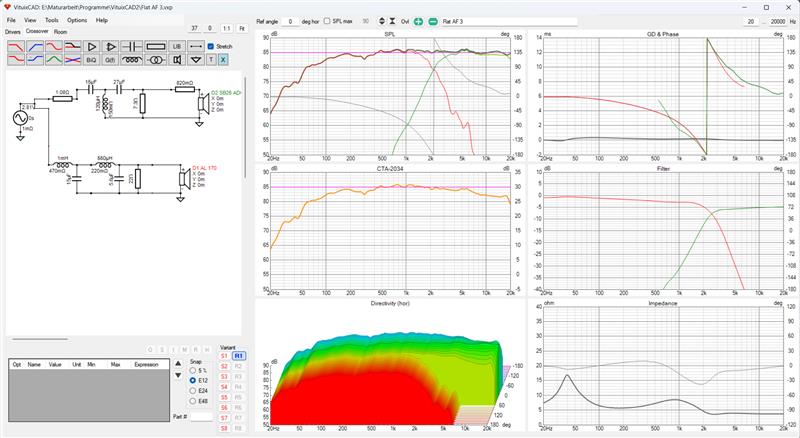This screenshot has height=438, width=800.
Task: Pick the loudspeaker driver component icon
Action: pos(177,60)
